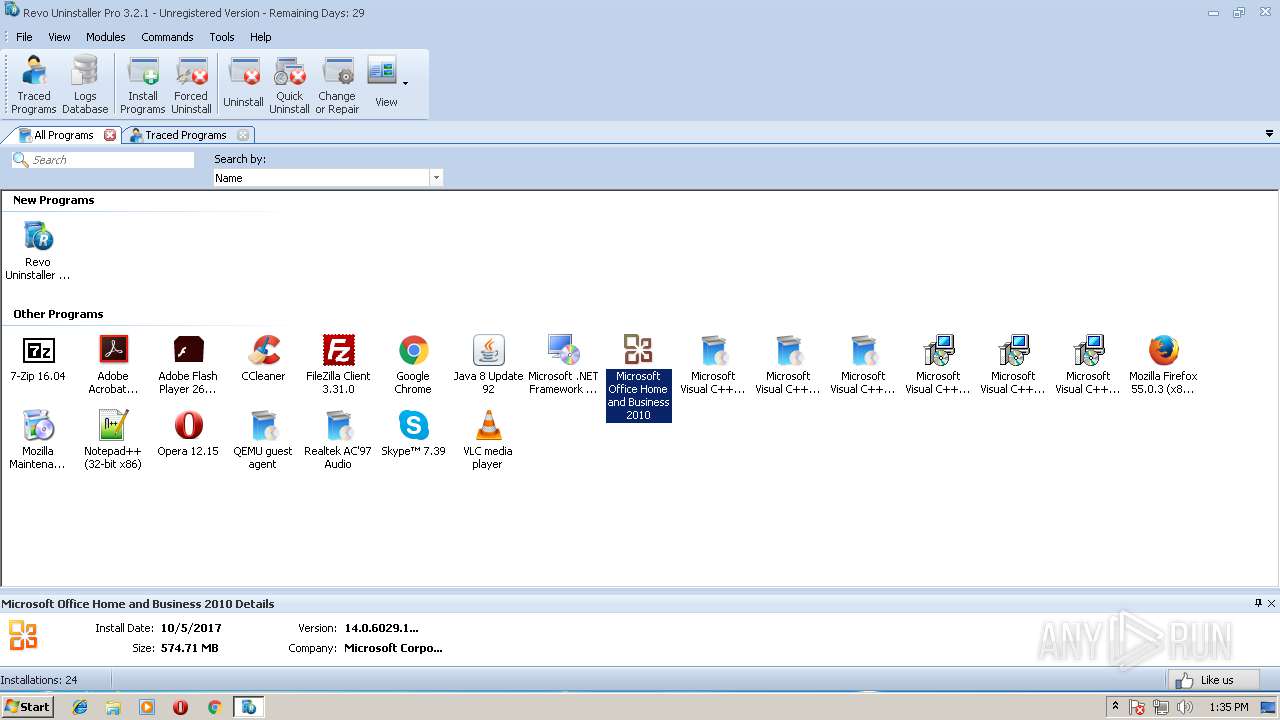The height and width of the screenshot is (720, 1280).
Task: Click the volume icon in the tray
Action: click(x=1185, y=707)
